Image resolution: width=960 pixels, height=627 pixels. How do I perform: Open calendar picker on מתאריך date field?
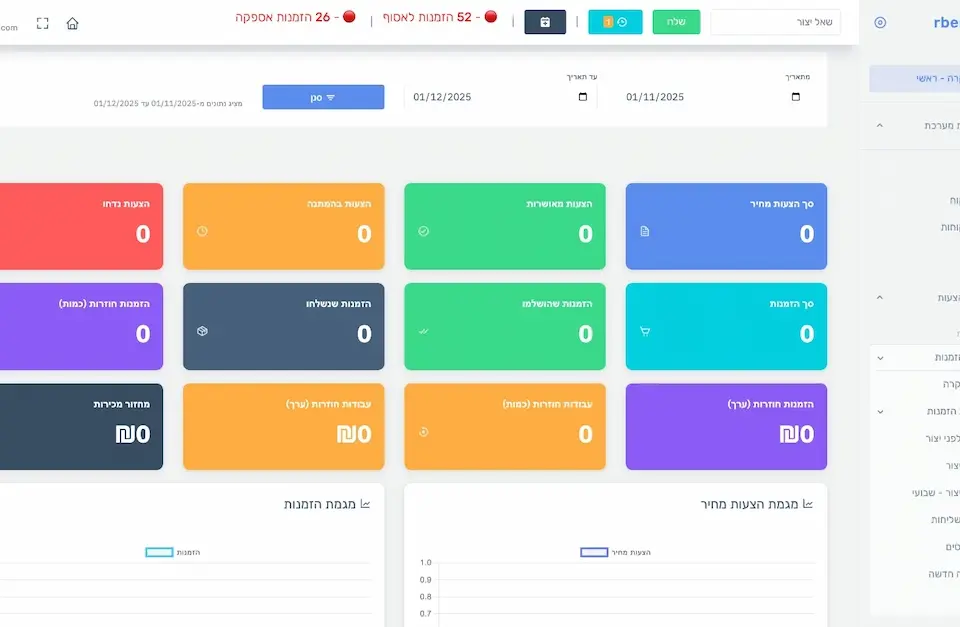pos(796,97)
